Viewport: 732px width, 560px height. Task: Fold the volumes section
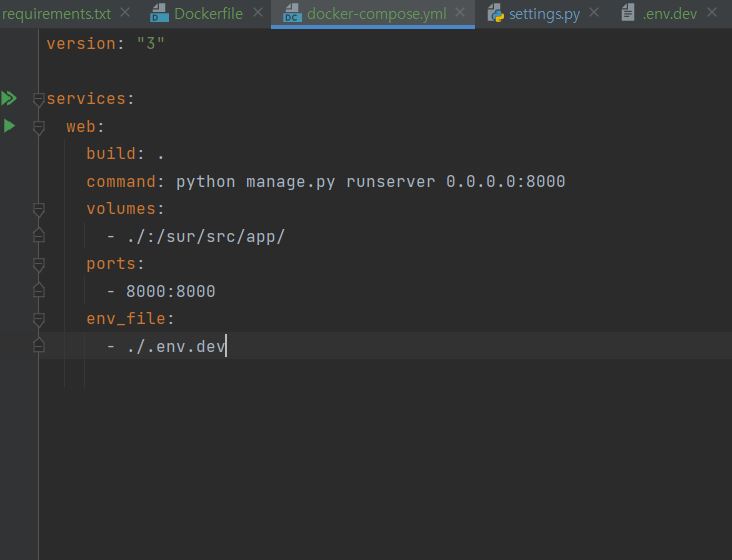tap(39, 210)
